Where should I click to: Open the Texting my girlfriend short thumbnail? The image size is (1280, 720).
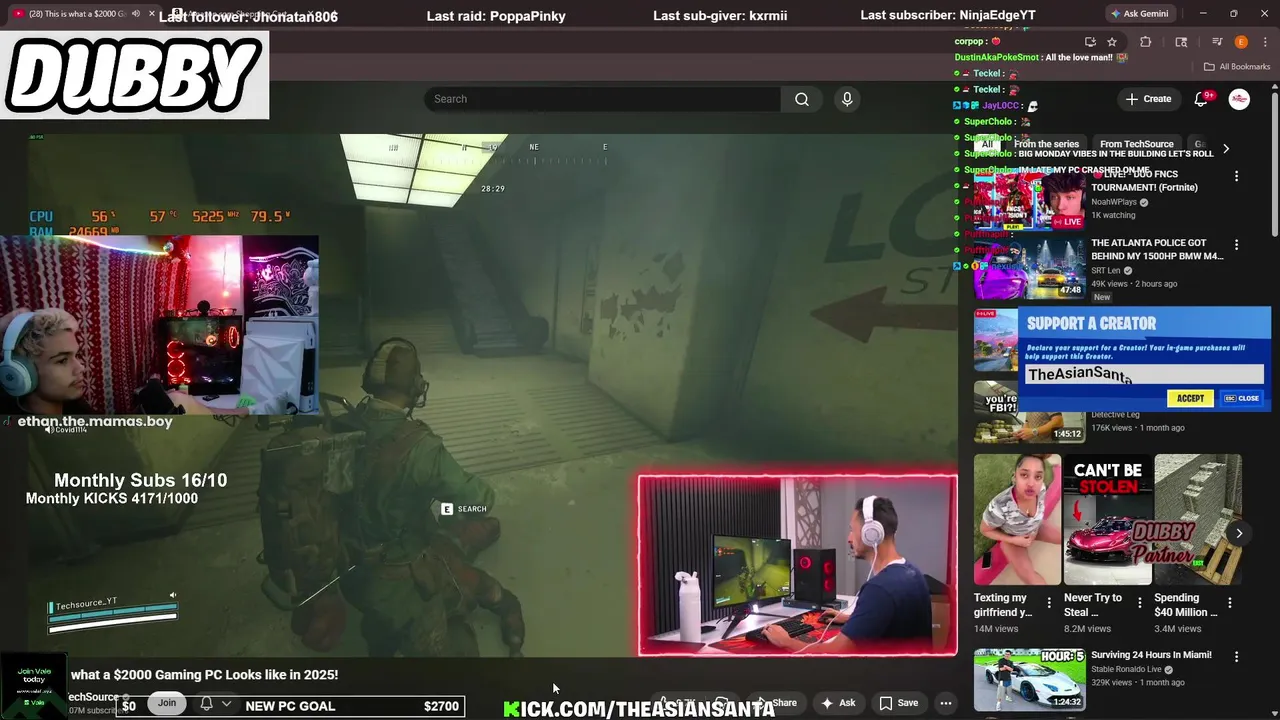(1017, 520)
